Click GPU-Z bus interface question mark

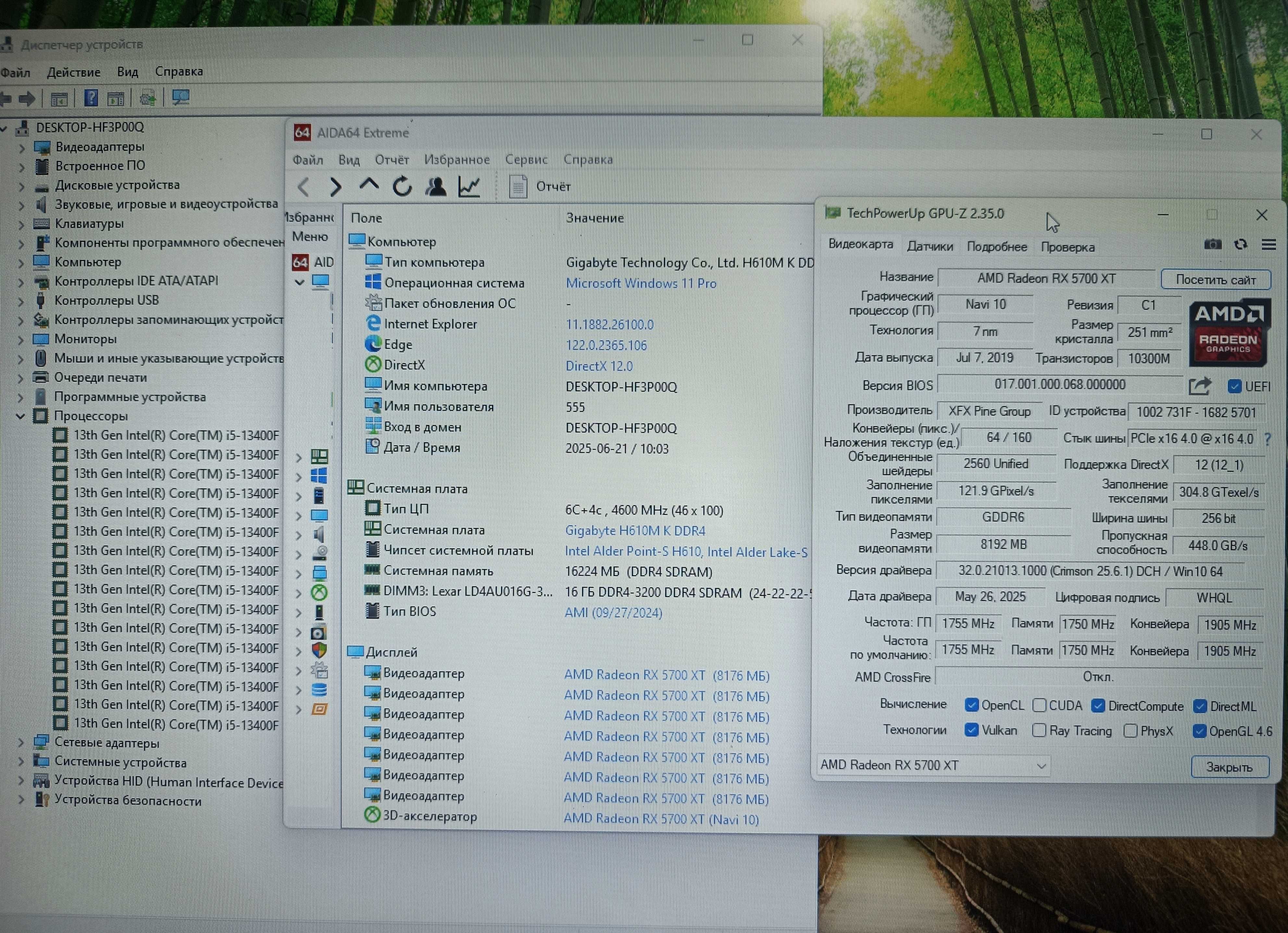(x=1268, y=439)
